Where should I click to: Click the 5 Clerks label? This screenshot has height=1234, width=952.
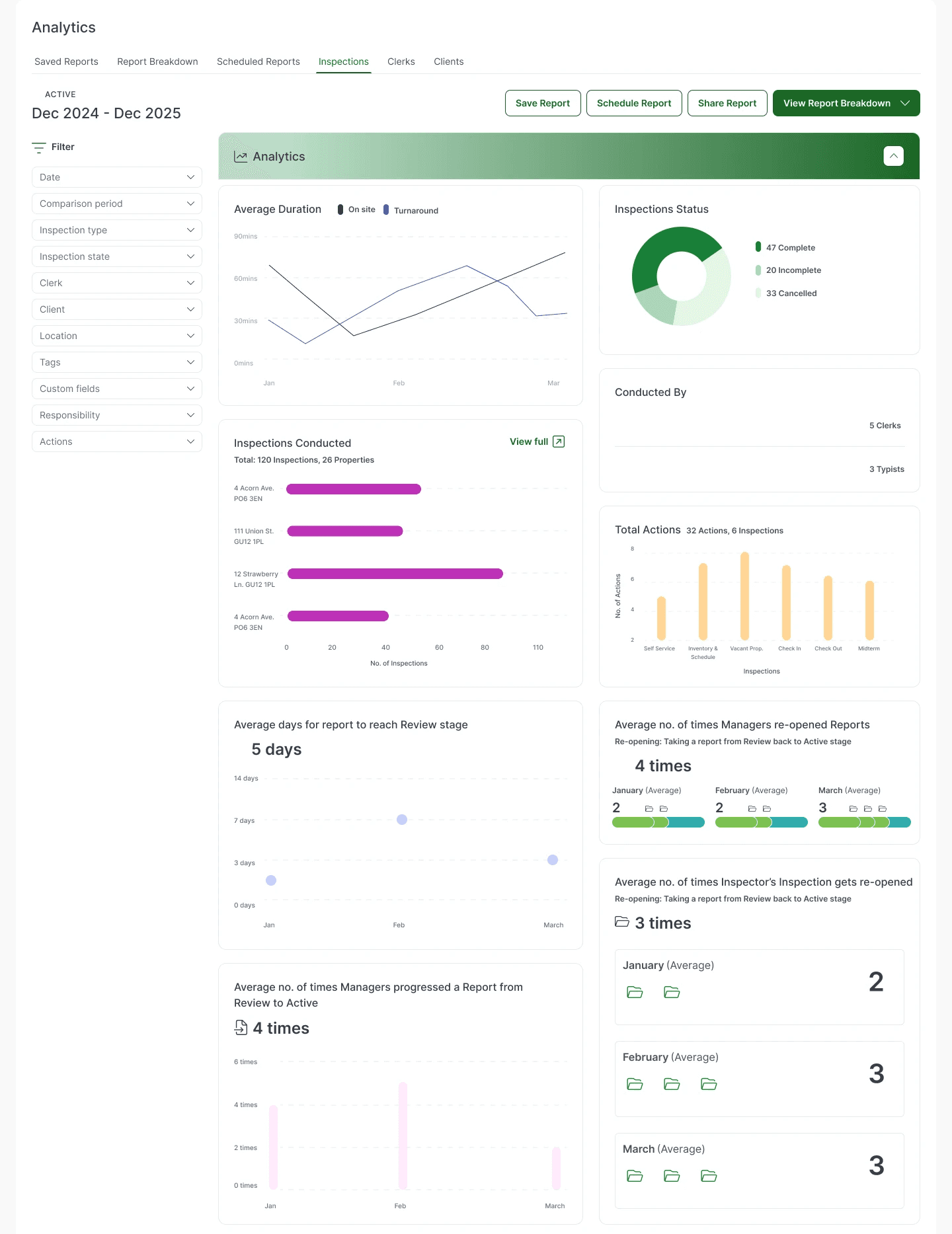pos(885,426)
